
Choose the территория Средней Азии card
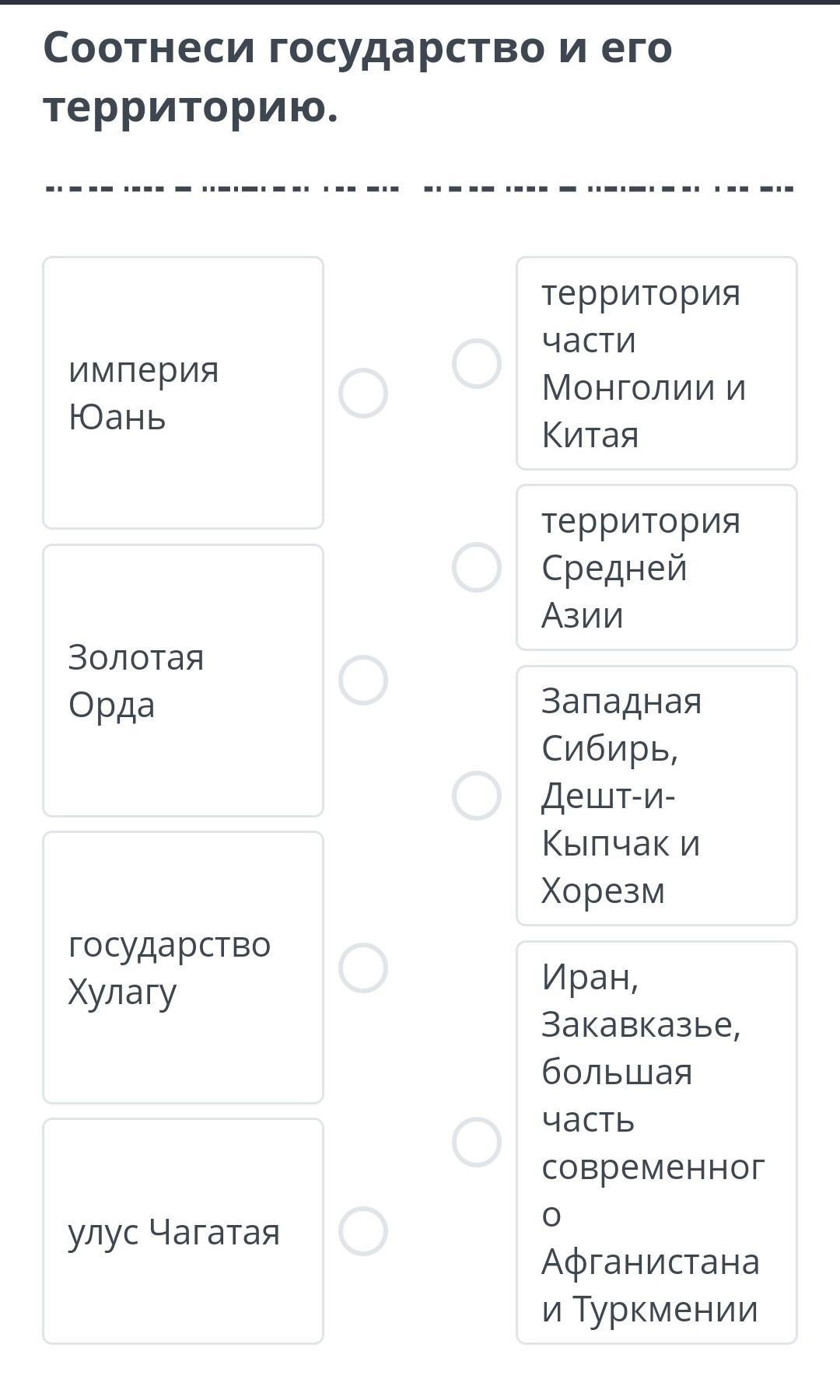click(656, 567)
